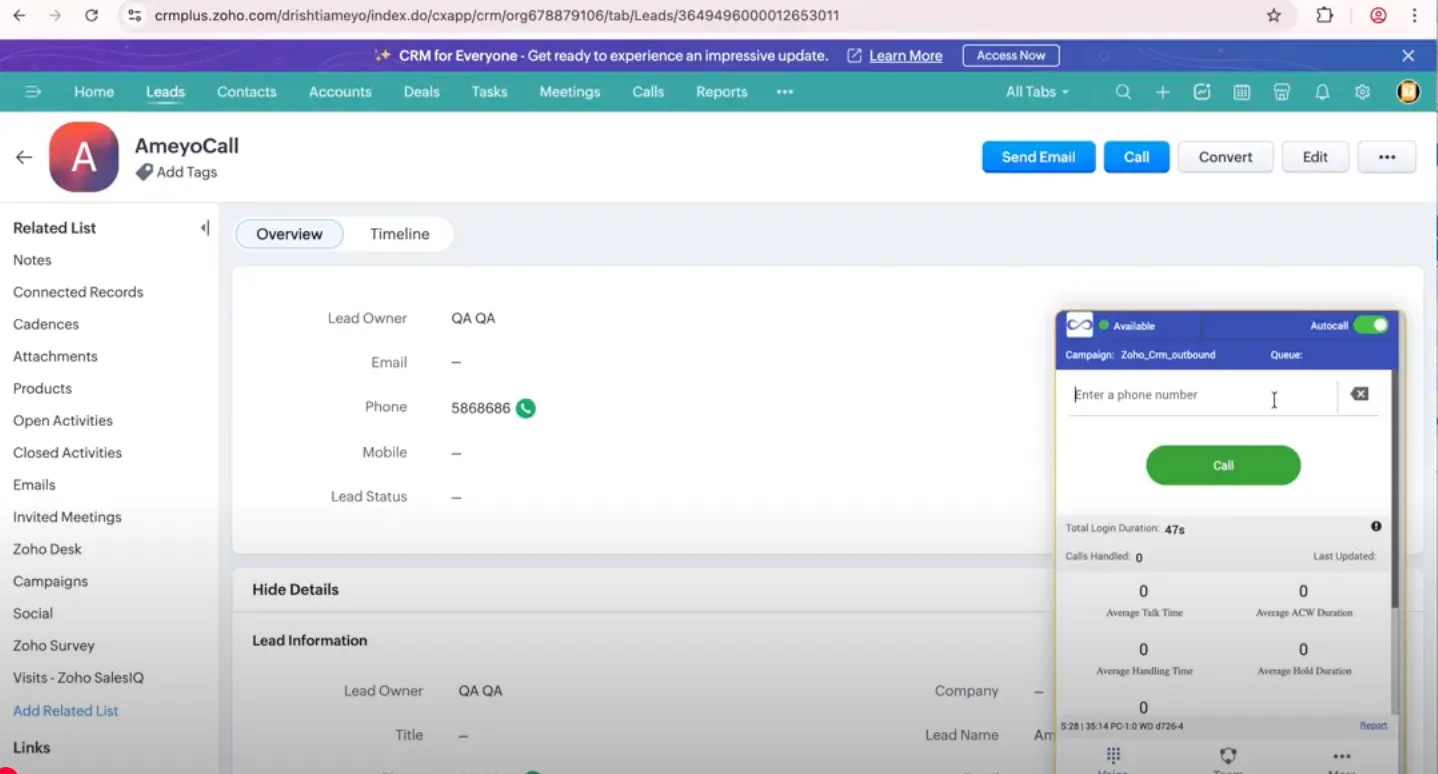Click Add Related List link
Image resolution: width=1438 pixels, height=774 pixels.
(x=65, y=711)
